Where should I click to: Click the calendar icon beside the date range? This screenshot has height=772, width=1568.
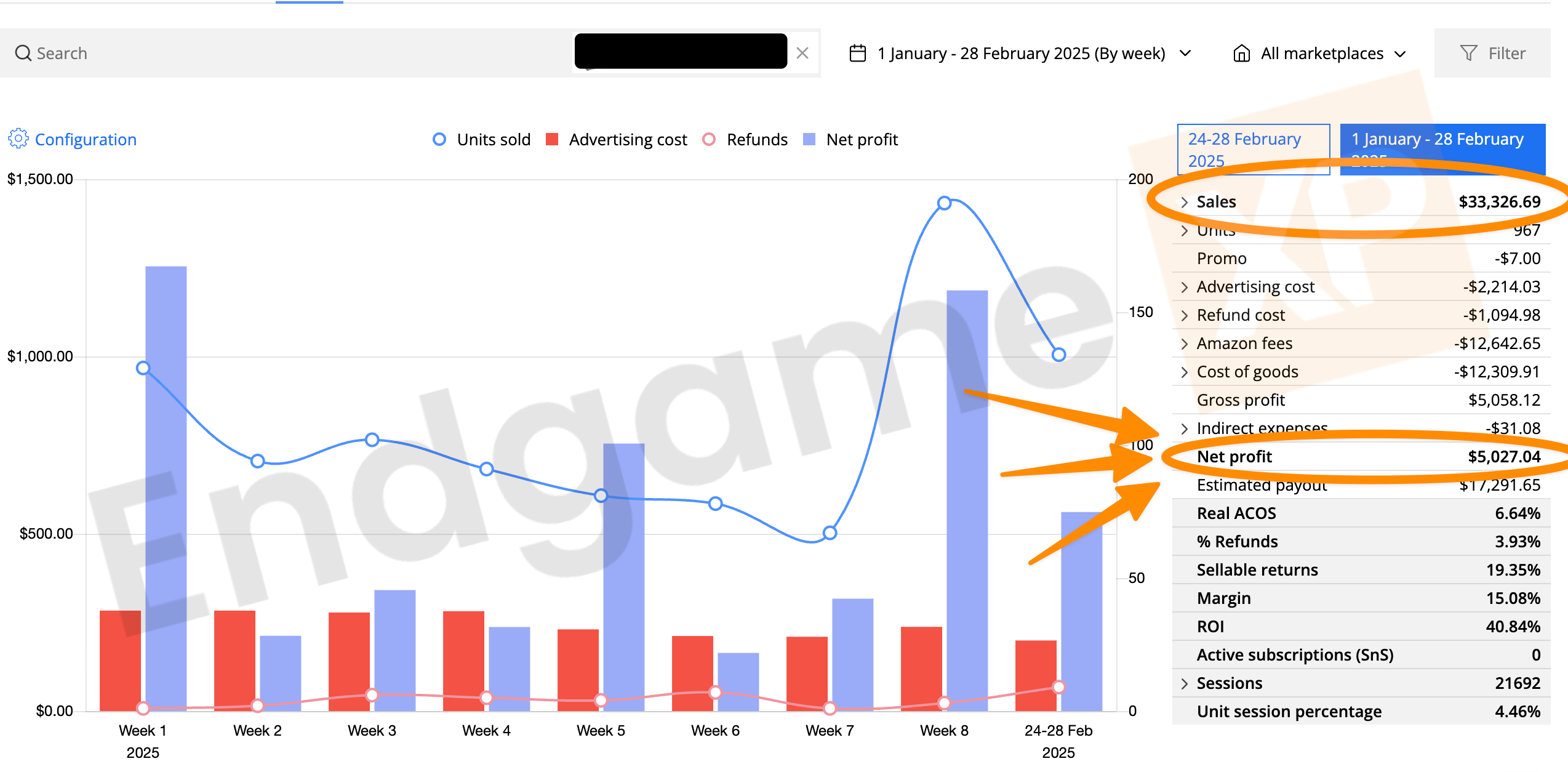857,54
